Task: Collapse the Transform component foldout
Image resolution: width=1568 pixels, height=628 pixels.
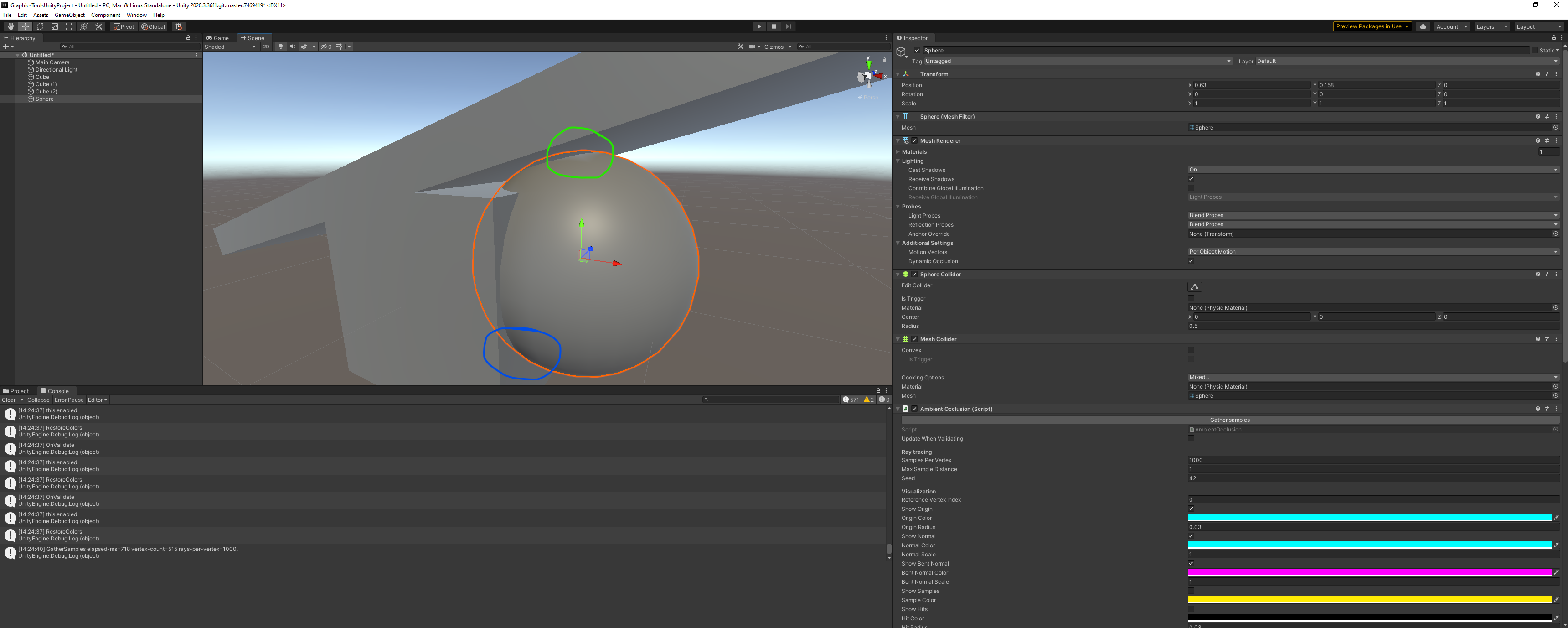Action: (897, 74)
